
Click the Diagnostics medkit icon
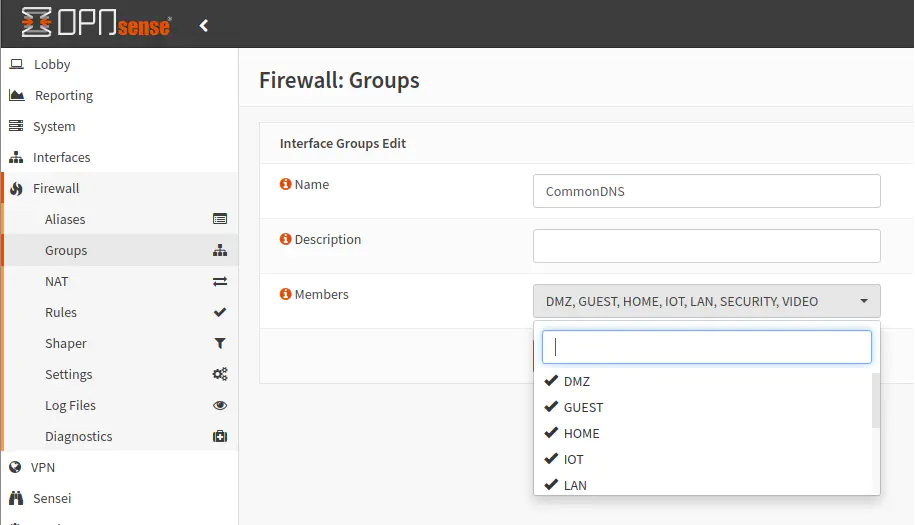tap(220, 436)
